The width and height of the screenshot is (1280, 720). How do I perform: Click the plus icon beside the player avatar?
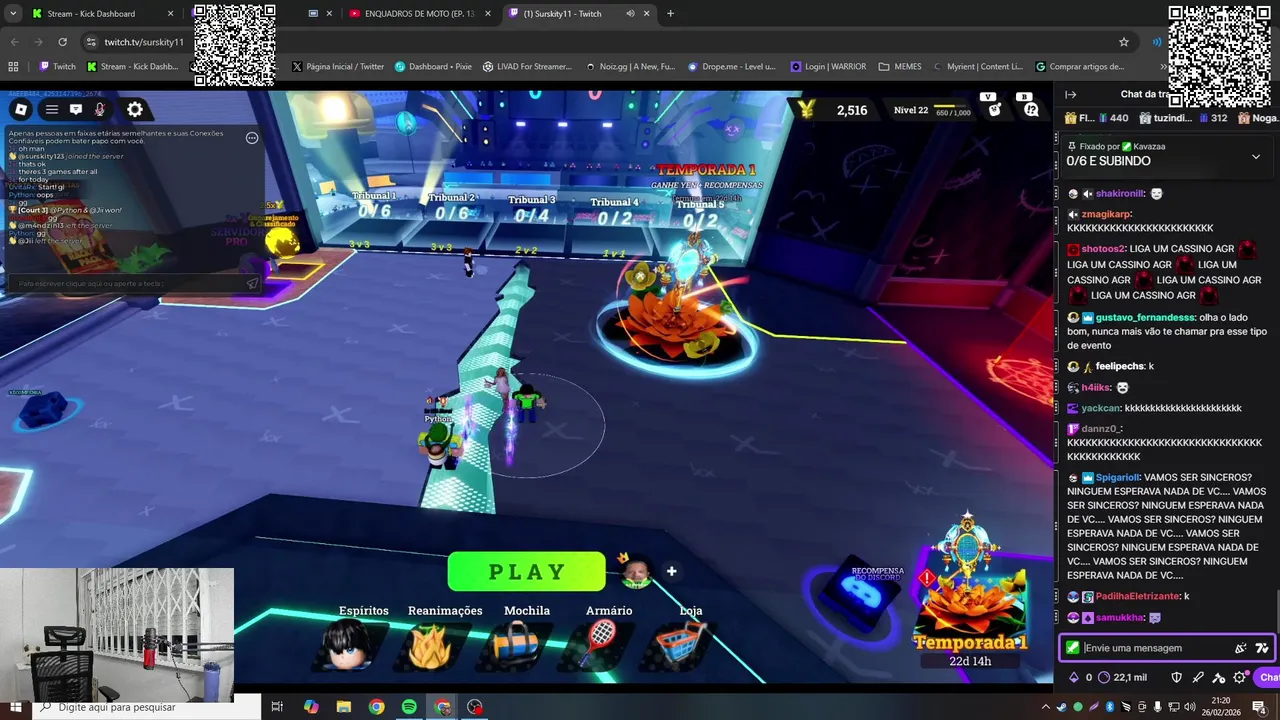(x=672, y=571)
